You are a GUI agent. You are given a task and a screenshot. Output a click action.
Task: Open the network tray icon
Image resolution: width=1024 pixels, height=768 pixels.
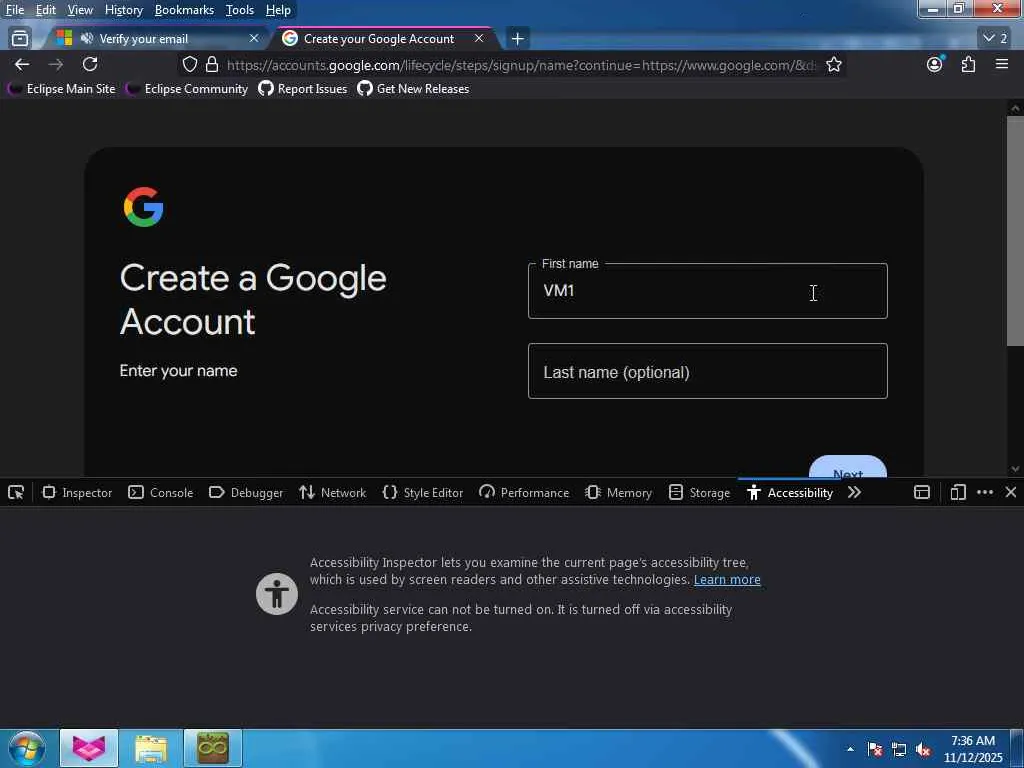pos(899,750)
